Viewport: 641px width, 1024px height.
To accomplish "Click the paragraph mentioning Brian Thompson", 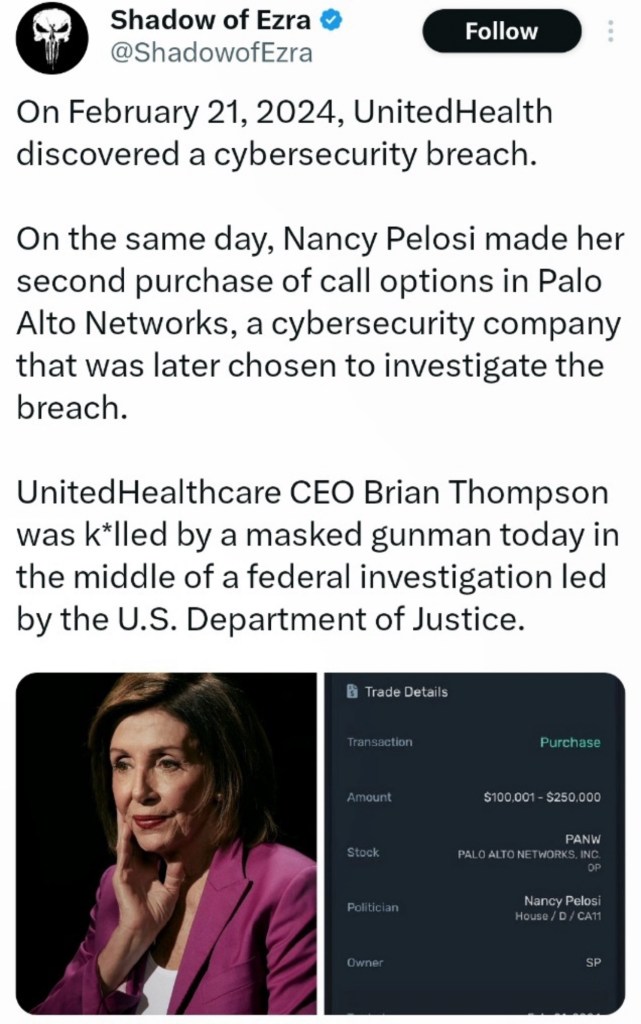I will coord(317,556).
